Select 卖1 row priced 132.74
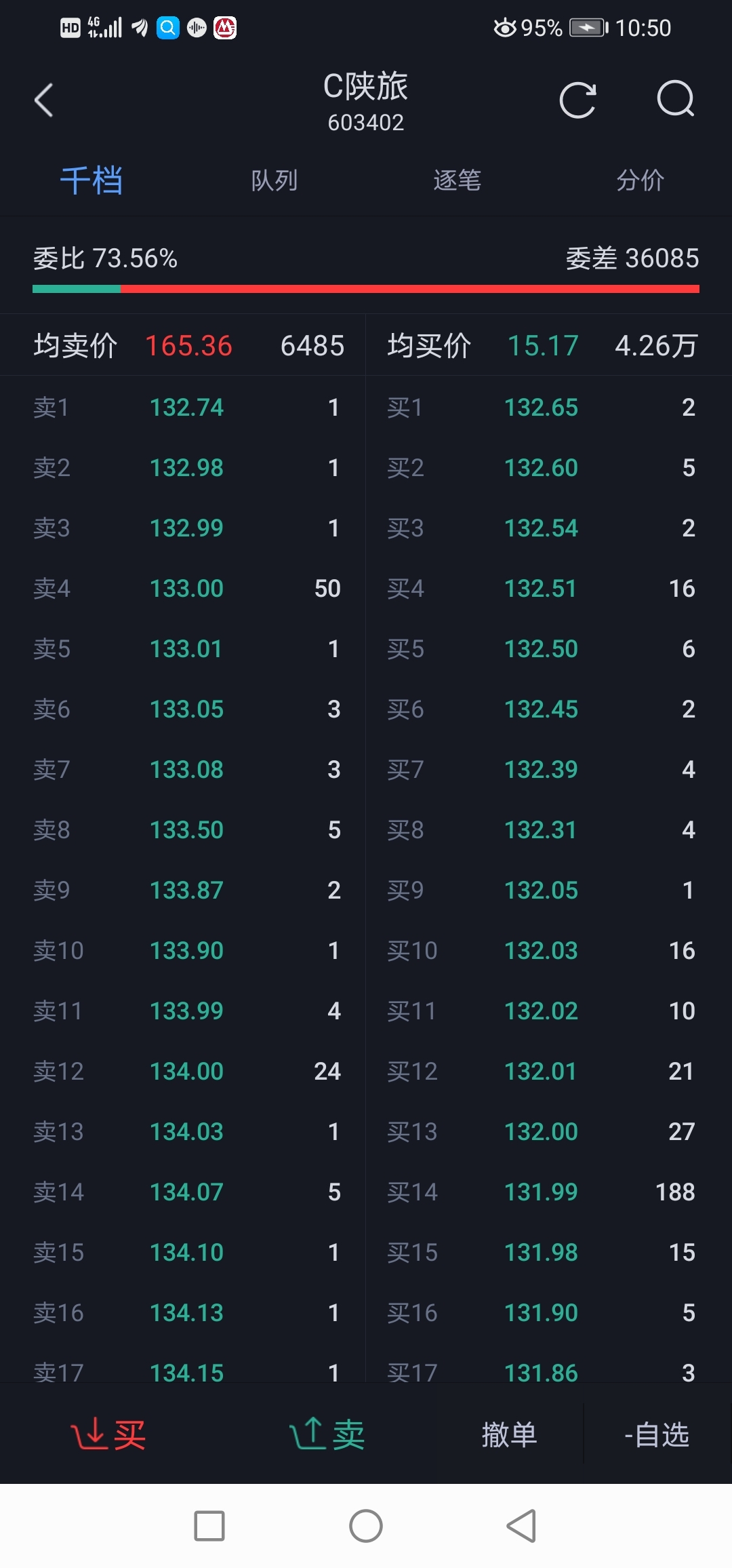Screen dimensions: 732x1568 tap(186, 408)
